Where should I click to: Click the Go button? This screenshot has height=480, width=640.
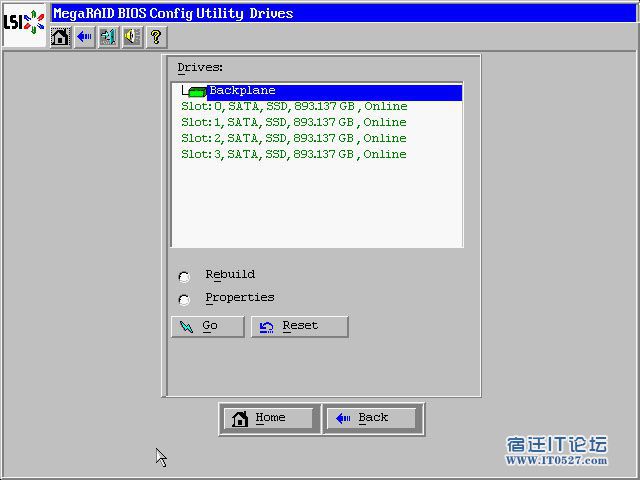coord(207,327)
